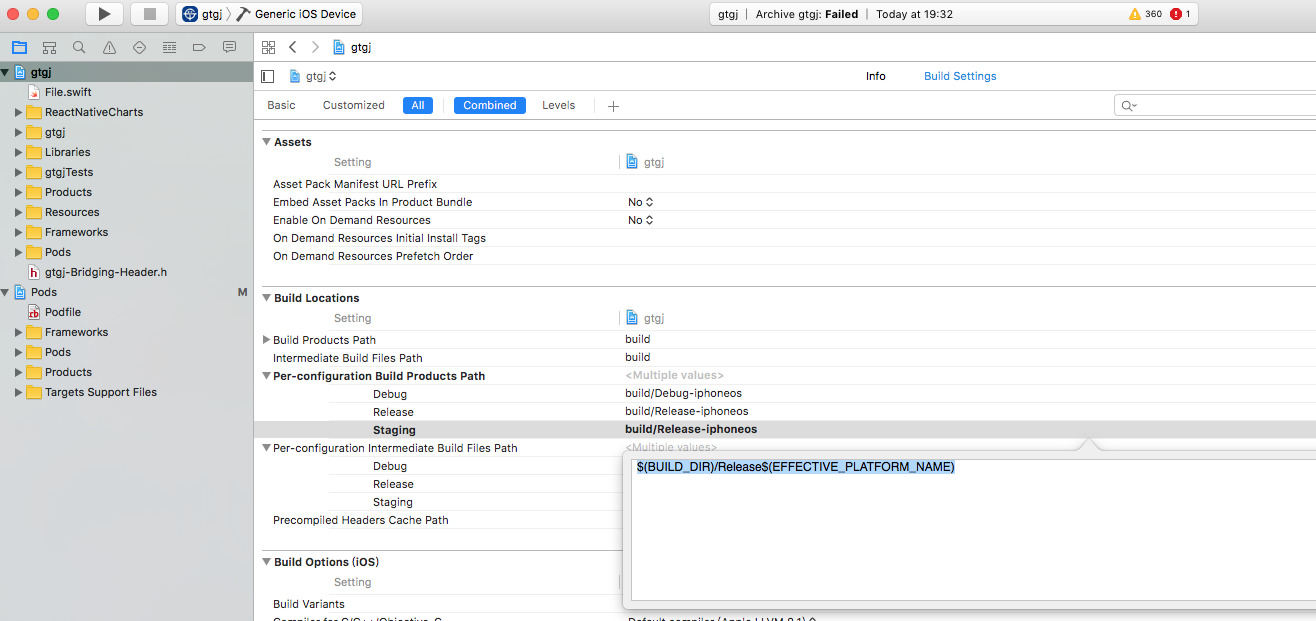This screenshot has width=1316, height=621.
Task: Click Asset Pack Manifest URL Prefix setting
Action: tap(355, 184)
